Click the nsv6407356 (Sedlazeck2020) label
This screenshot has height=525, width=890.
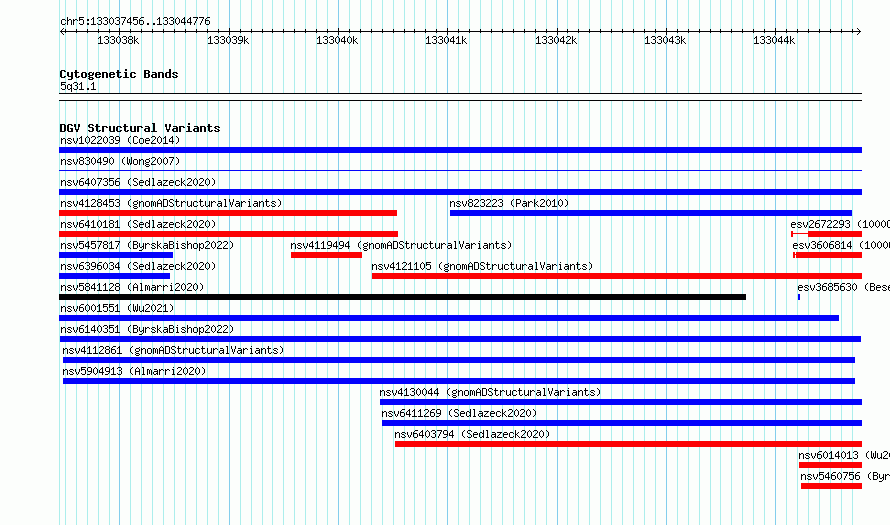[138, 182]
